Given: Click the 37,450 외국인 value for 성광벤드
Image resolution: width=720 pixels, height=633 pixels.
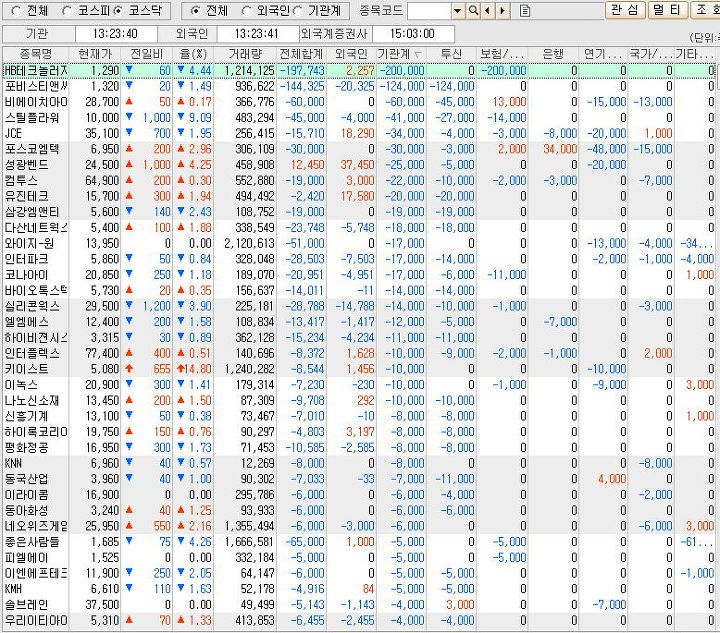Looking at the screenshot, I should 357,165.
